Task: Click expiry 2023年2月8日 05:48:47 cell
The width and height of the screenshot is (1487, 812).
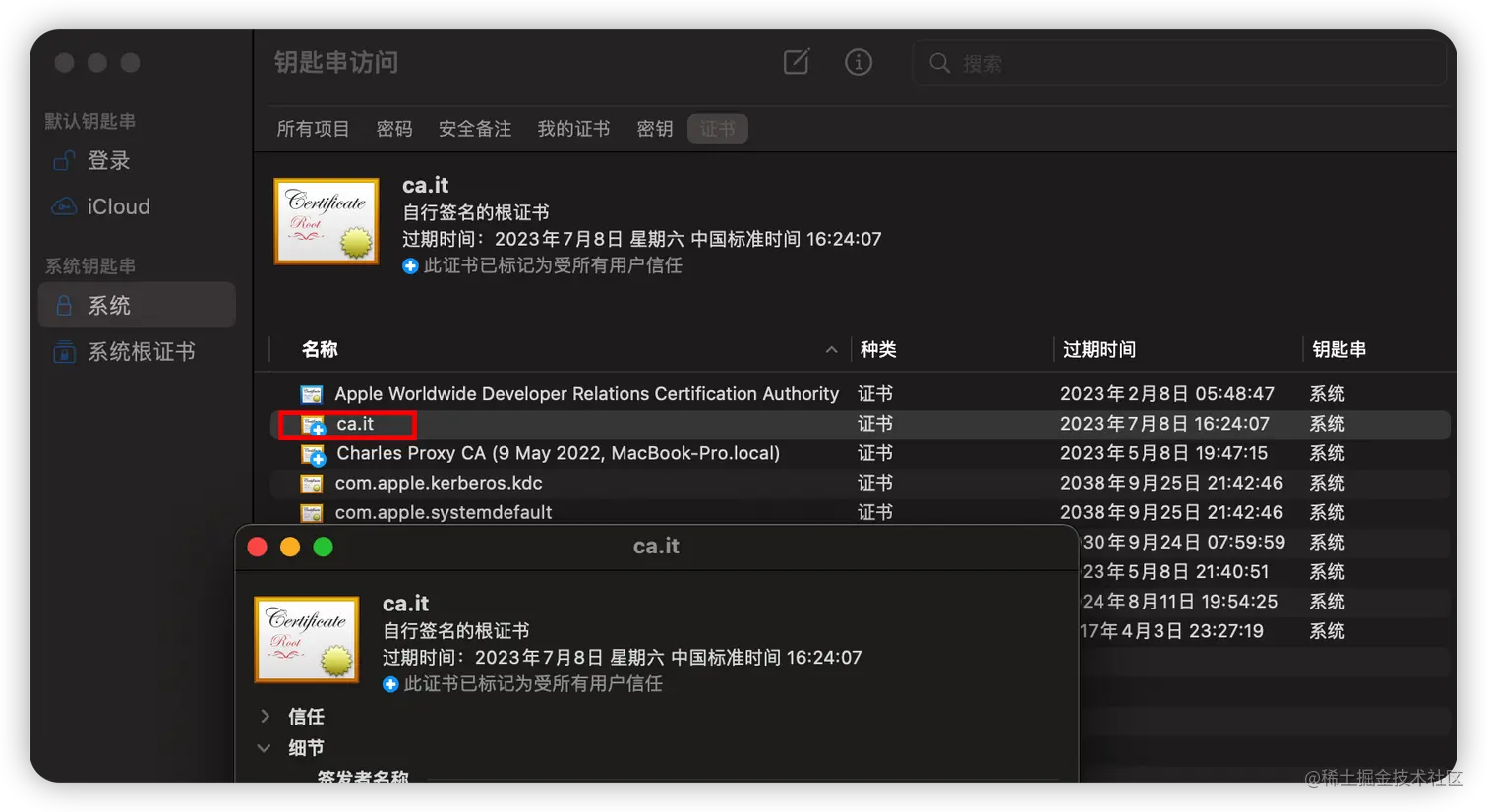Action: [1167, 394]
